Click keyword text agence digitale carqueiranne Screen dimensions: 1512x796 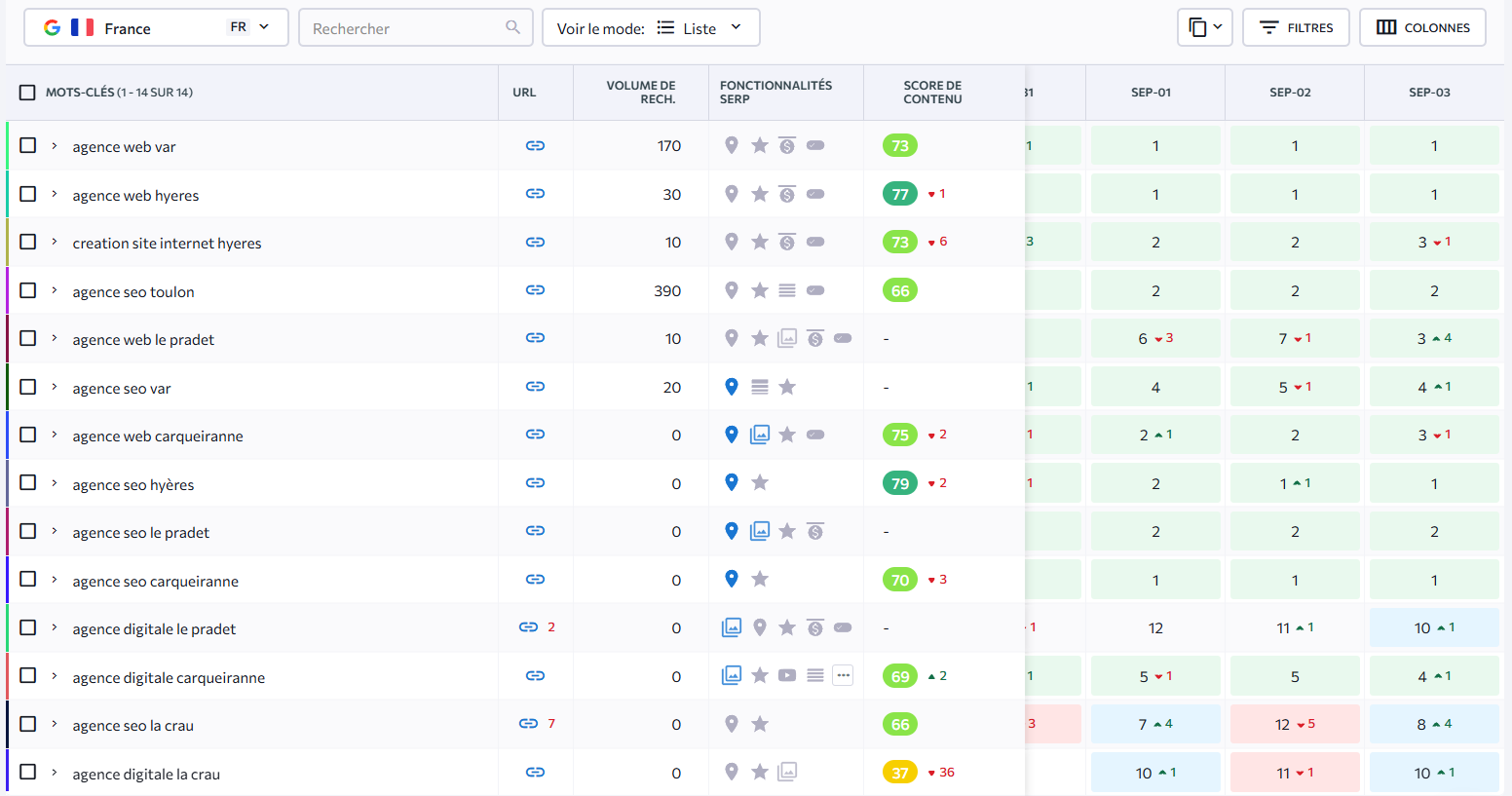point(169,677)
